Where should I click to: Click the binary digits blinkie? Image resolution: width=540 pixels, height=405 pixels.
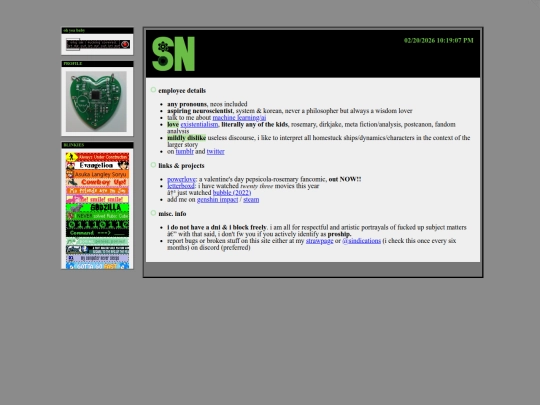point(97,224)
